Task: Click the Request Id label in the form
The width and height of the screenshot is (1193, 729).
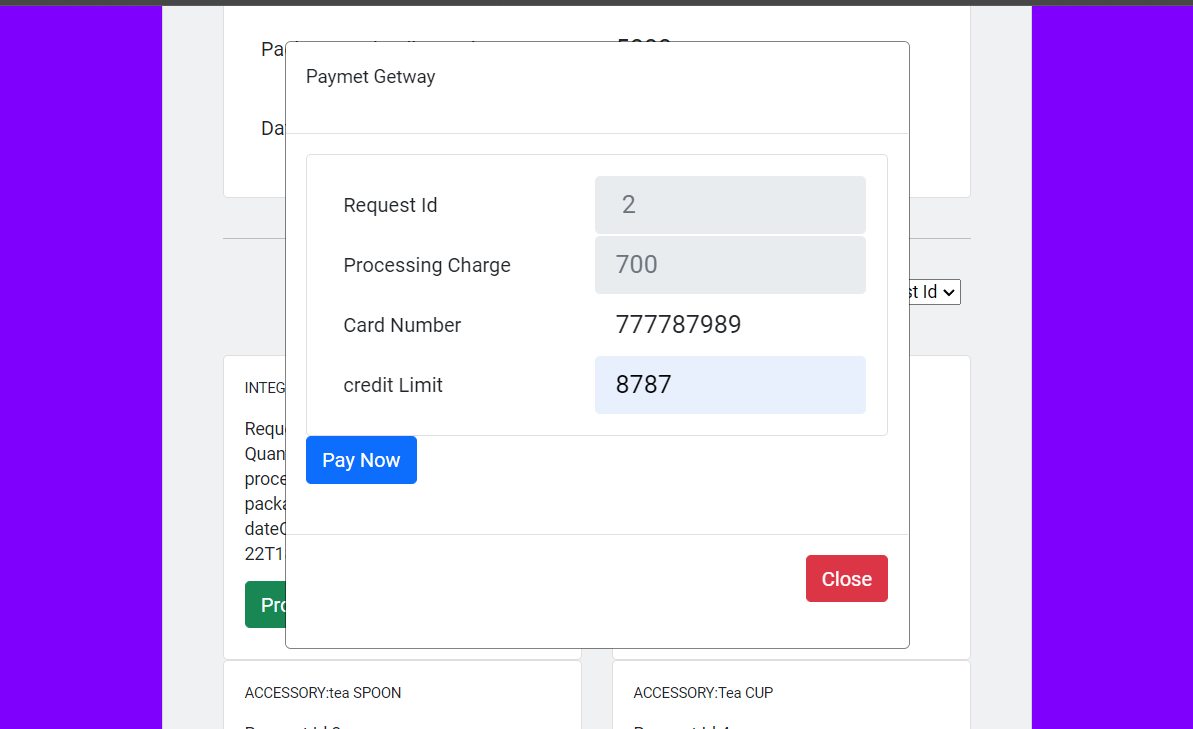Action: click(390, 205)
